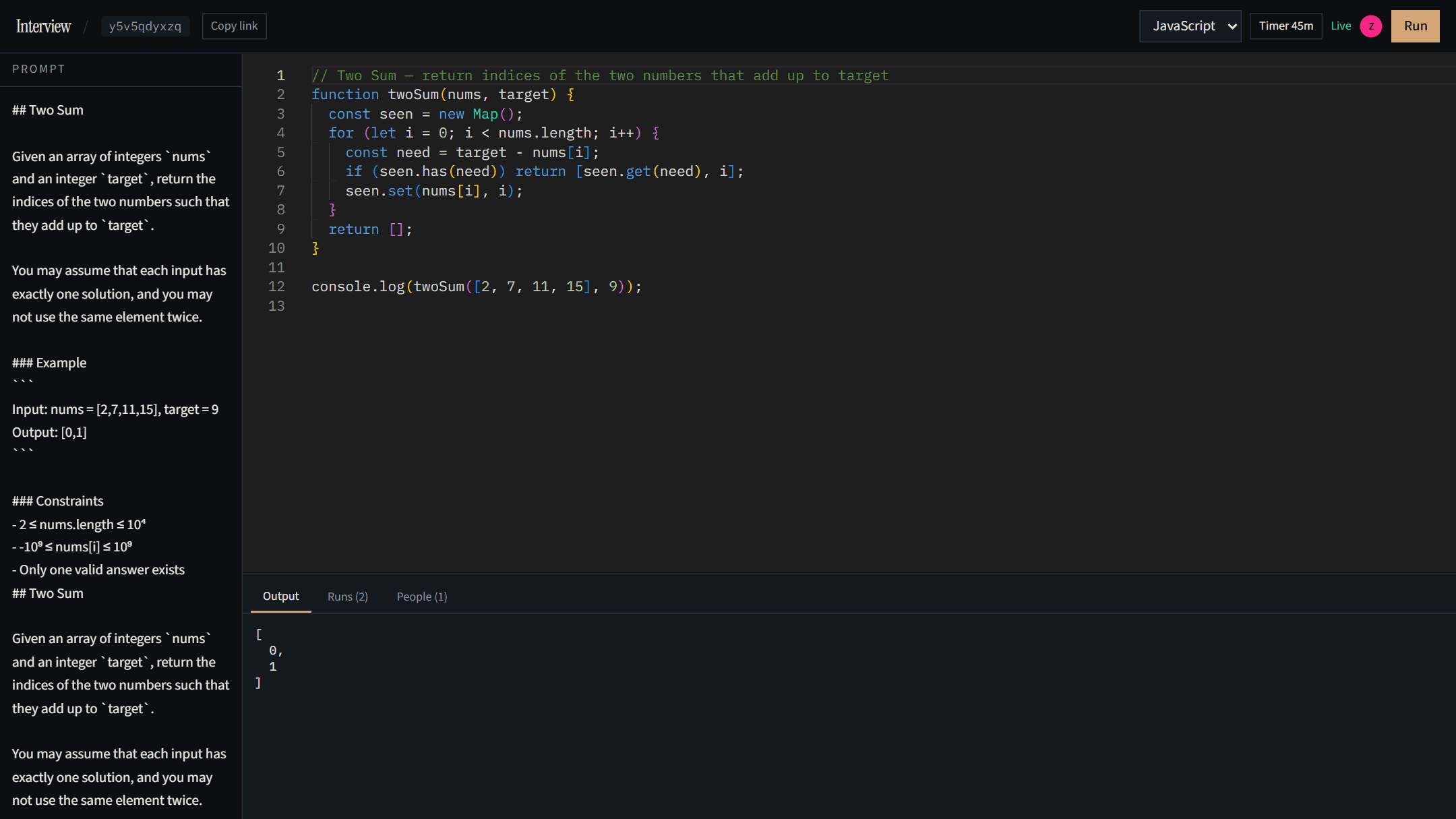Click line number 13 in gutter
The width and height of the screenshot is (1456, 819).
pos(276,306)
